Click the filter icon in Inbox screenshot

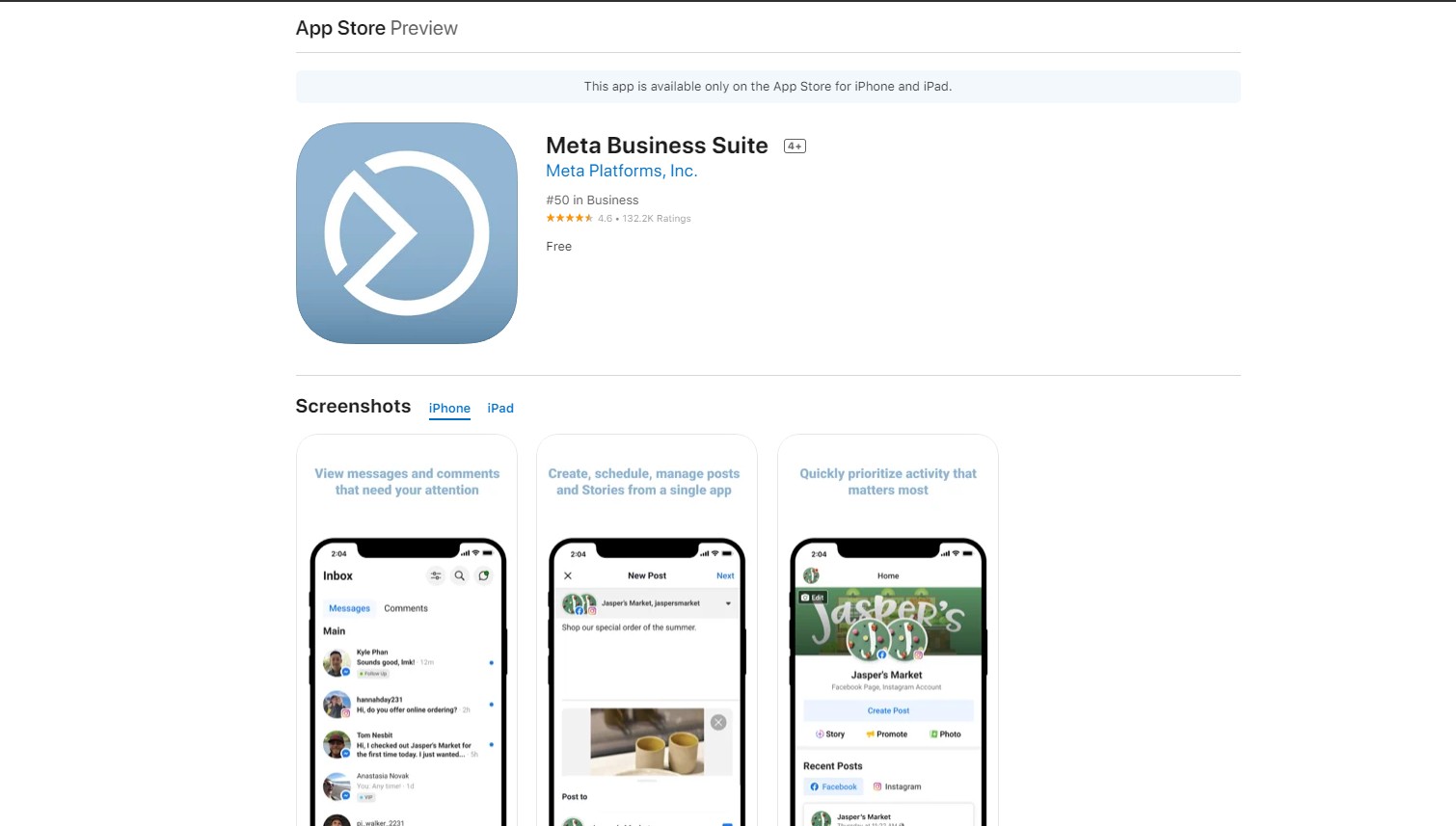tap(436, 575)
